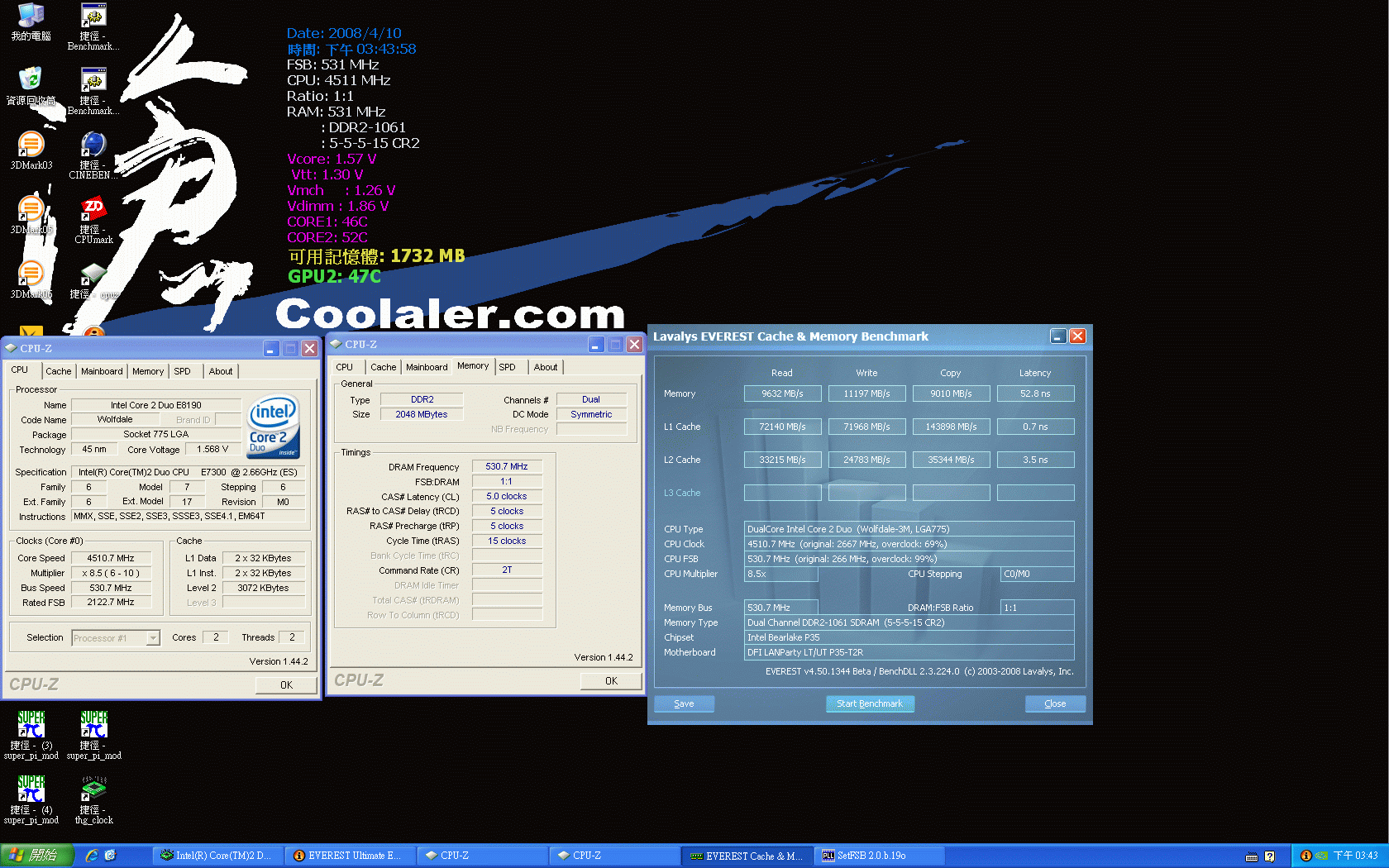This screenshot has width=1389, height=868.
Task: Click the yellow question mark help tray icon
Action: click(1270, 856)
